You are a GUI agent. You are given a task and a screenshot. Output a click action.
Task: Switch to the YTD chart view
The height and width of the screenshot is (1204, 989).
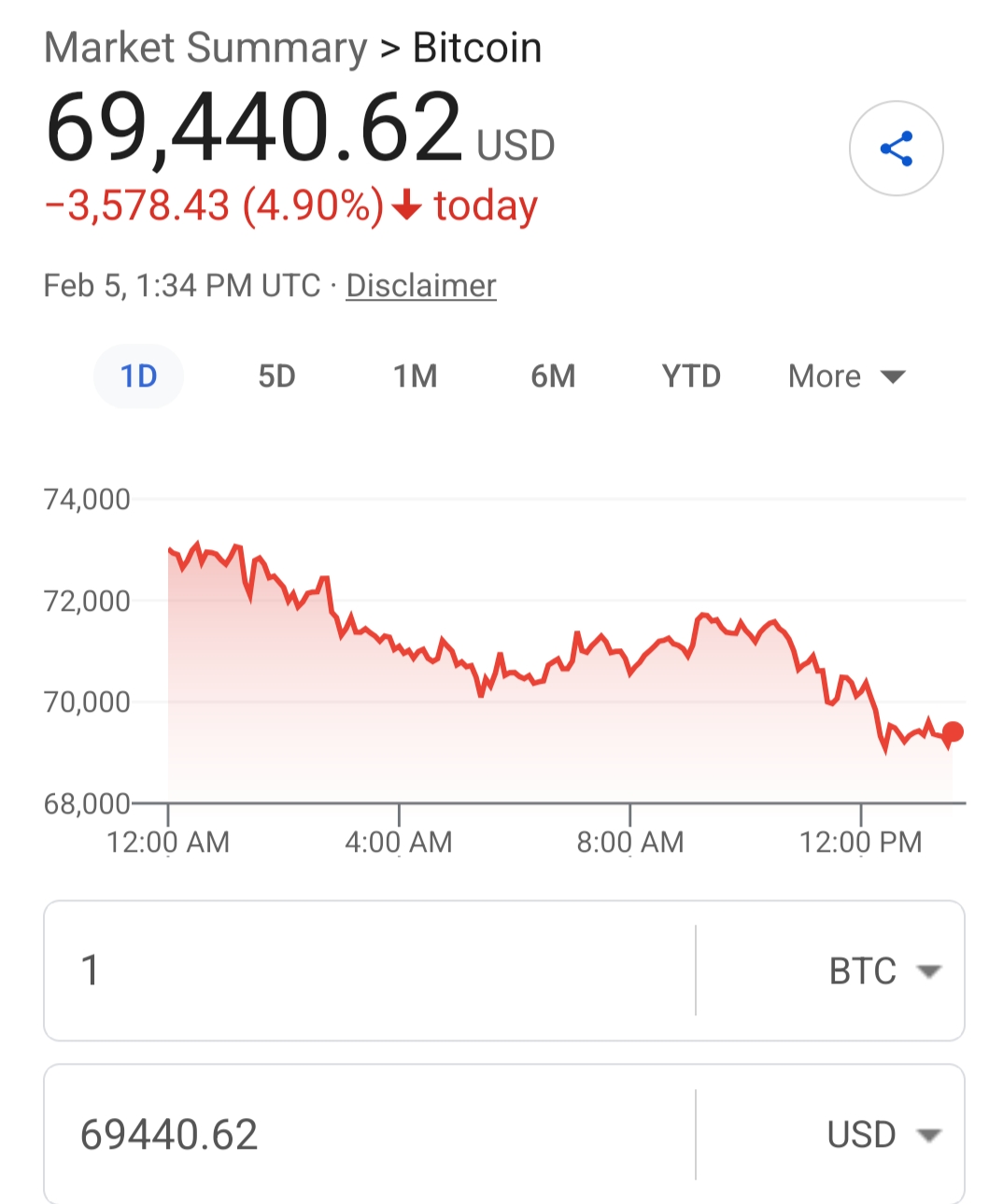[x=691, y=376]
